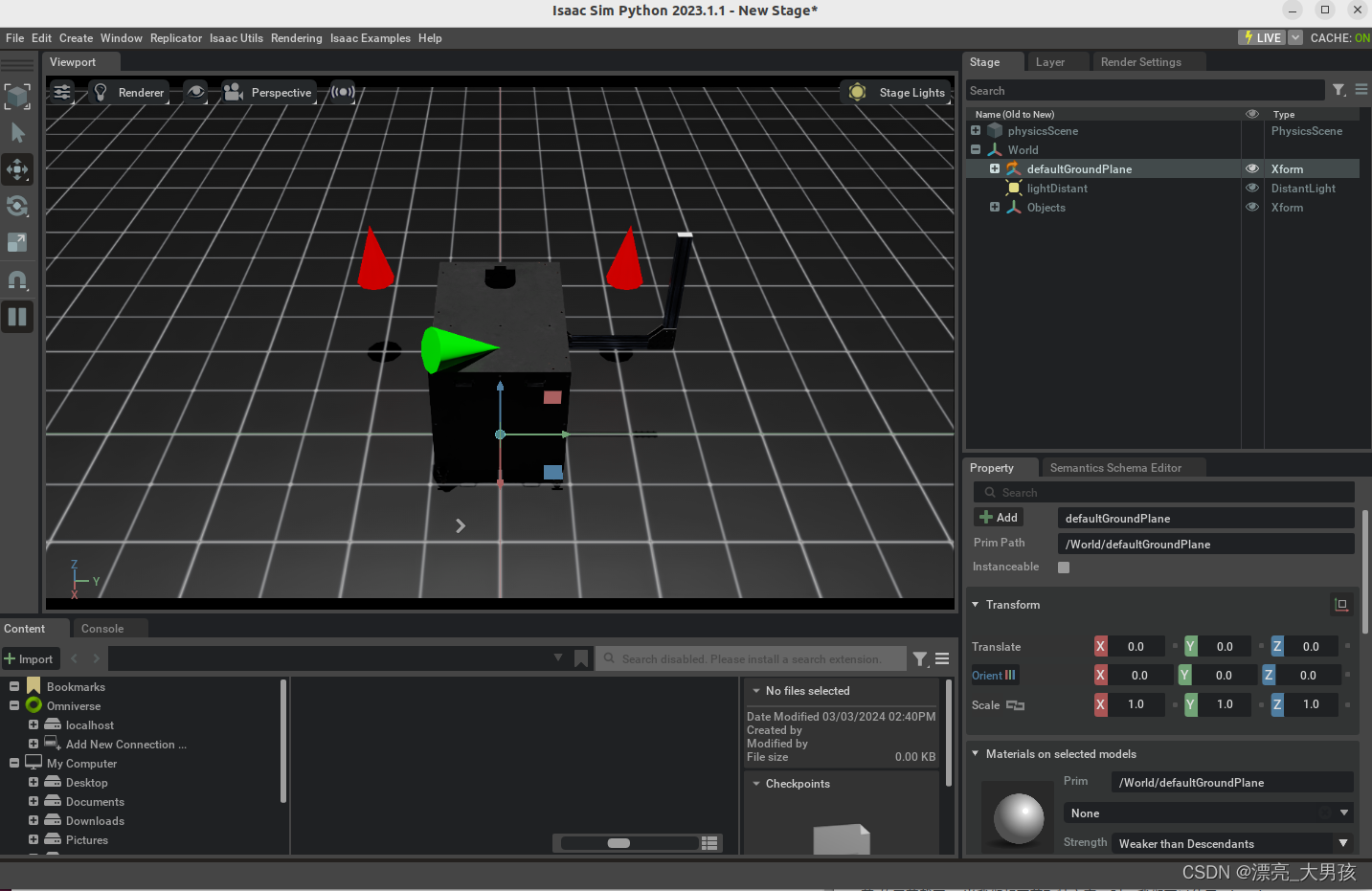This screenshot has width=1372, height=891.
Task: Collapse the Transform section
Action: (976, 605)
